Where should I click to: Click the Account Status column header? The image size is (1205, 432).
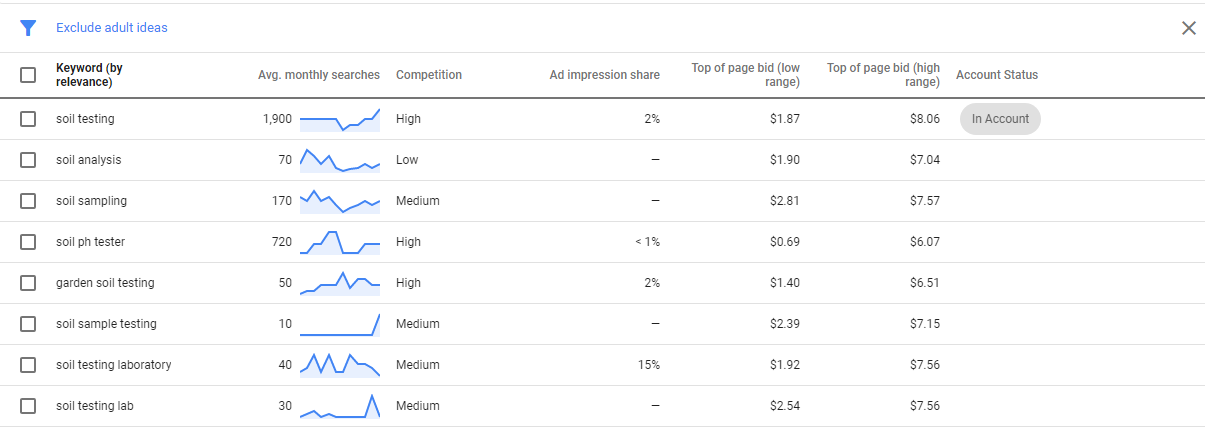[x=997, y=75]
